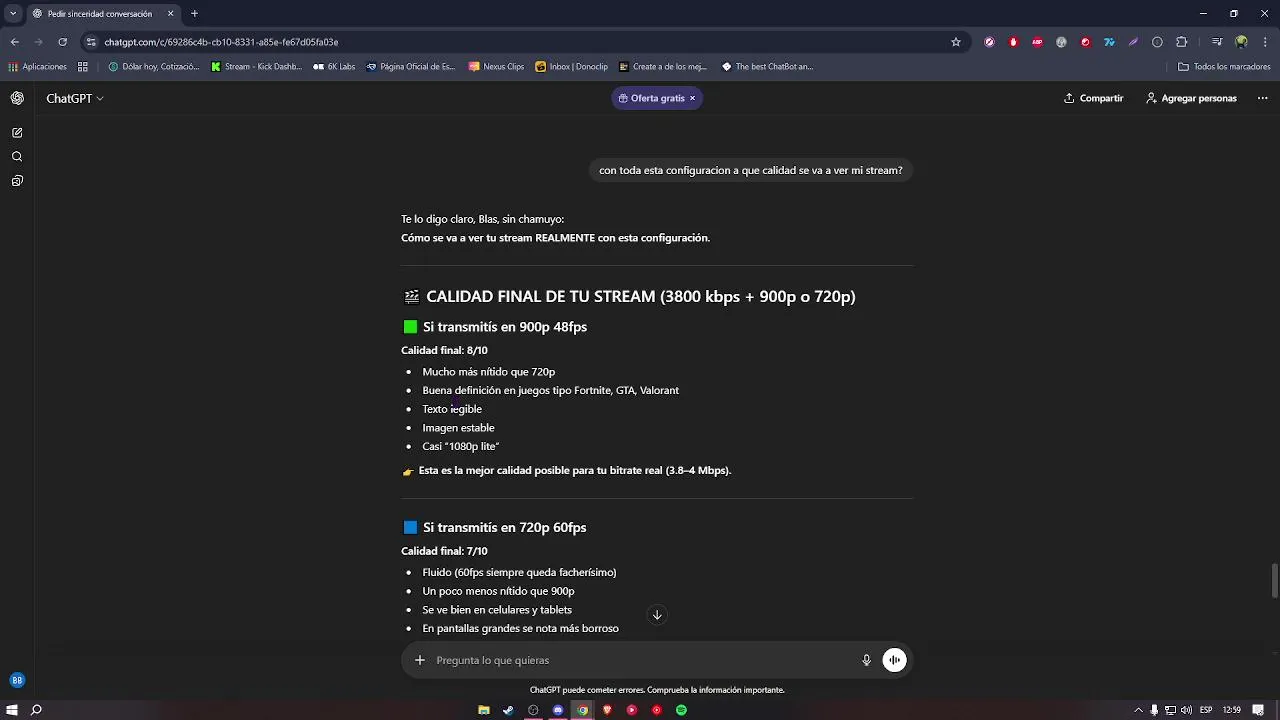
Task: Open the taskbar volume icon
Action: point(1187,710)
